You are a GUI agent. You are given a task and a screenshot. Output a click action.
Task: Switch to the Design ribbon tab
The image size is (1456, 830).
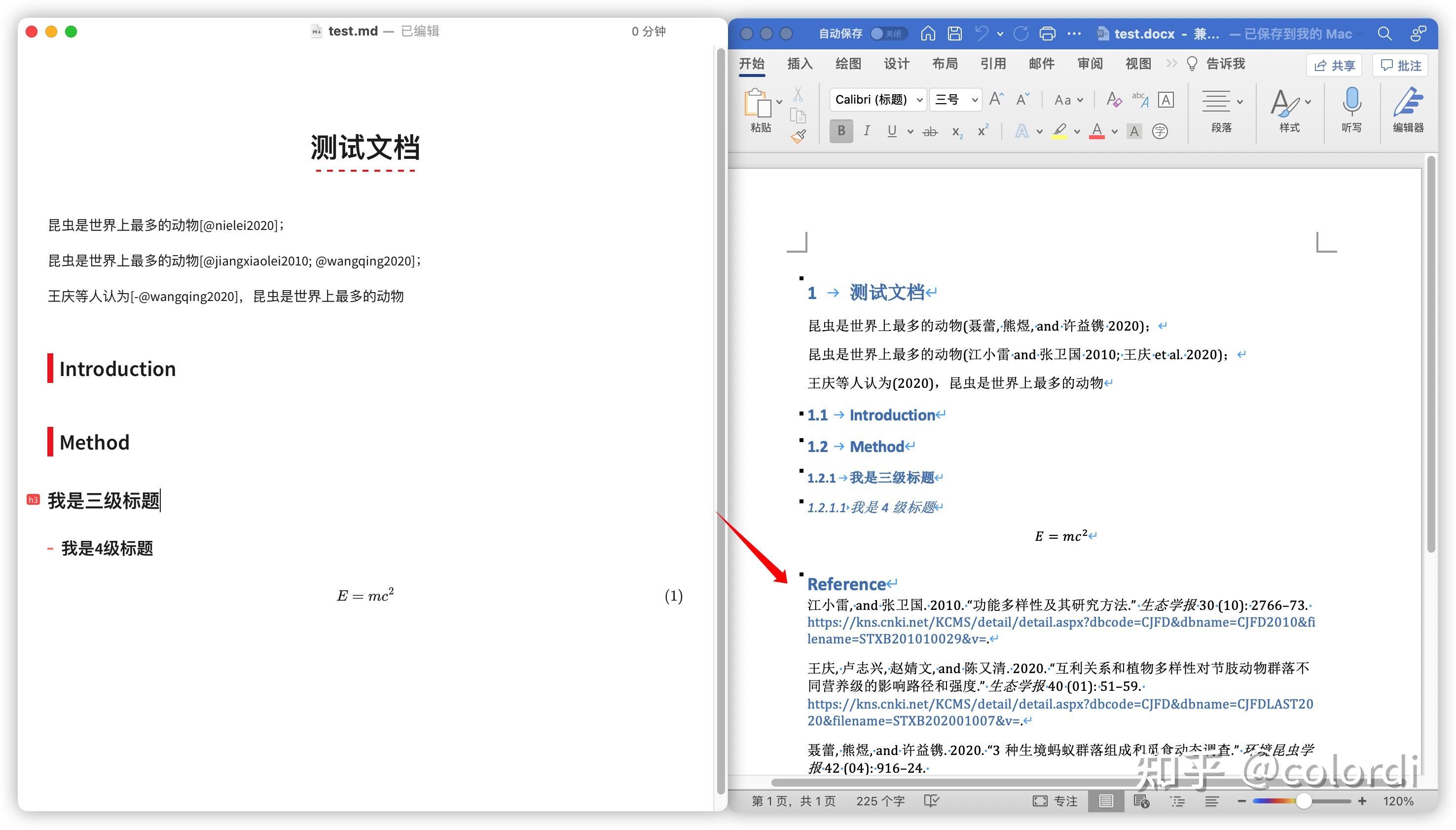[897, 64]
